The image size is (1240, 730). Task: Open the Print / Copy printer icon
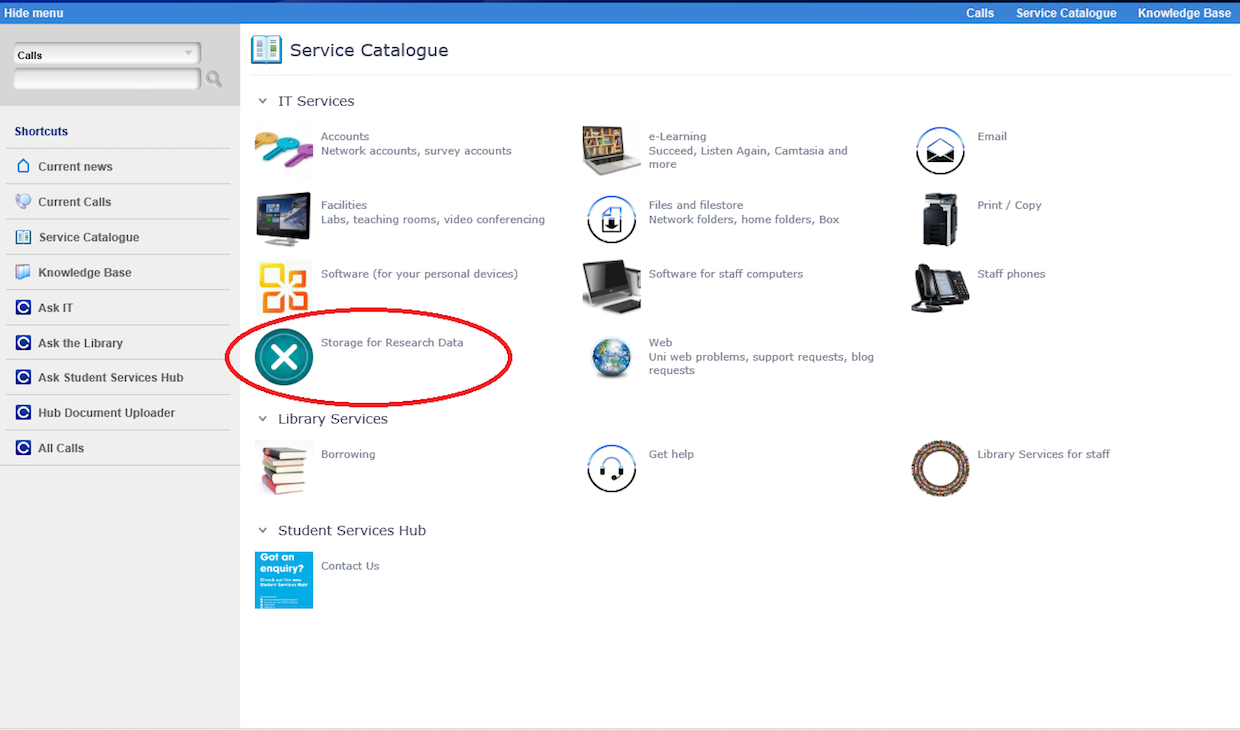[939, 219]
